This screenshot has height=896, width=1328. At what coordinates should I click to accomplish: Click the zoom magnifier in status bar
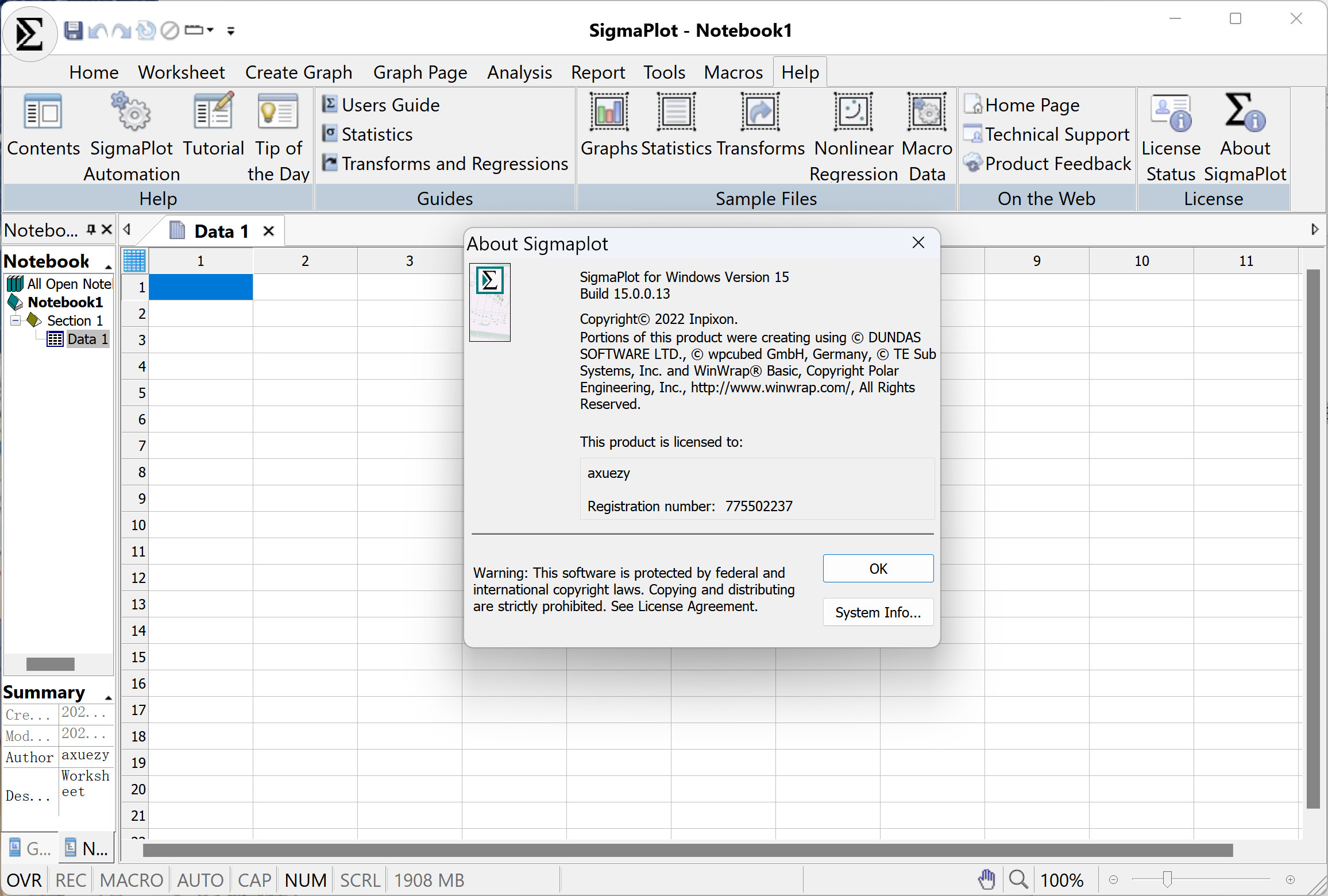point(1018,879)
